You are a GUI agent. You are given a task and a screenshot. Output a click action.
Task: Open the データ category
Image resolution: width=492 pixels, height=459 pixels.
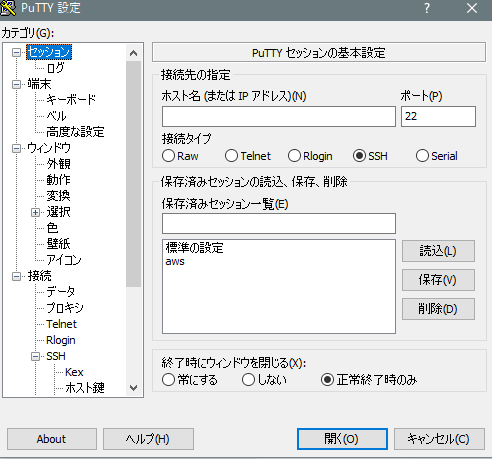pyautogui.click(x=60, y=292)
